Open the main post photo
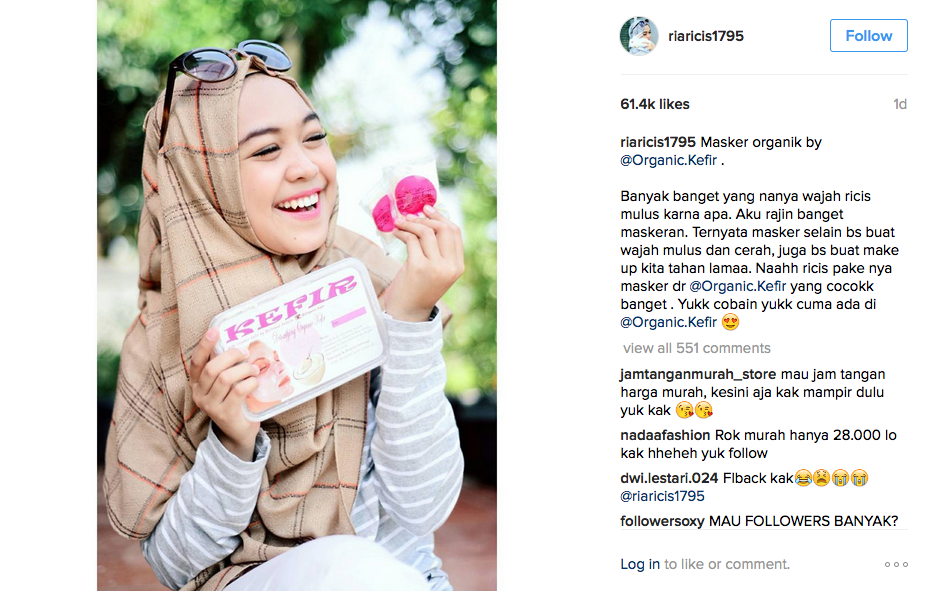 [x=297, y=295]
